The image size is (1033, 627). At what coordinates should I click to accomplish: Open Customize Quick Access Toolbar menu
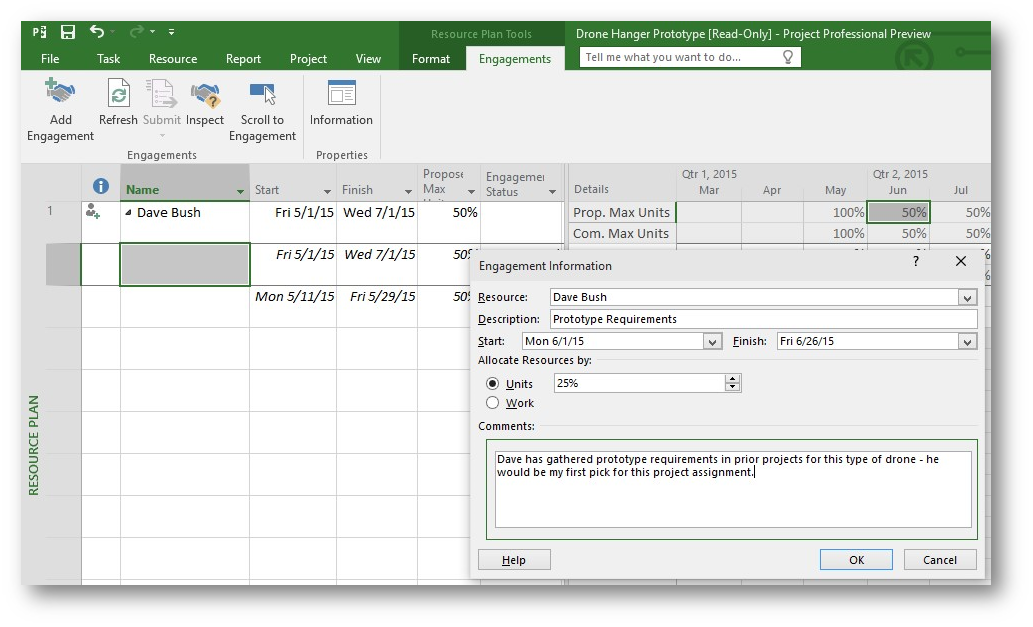[x=171, y=32]
